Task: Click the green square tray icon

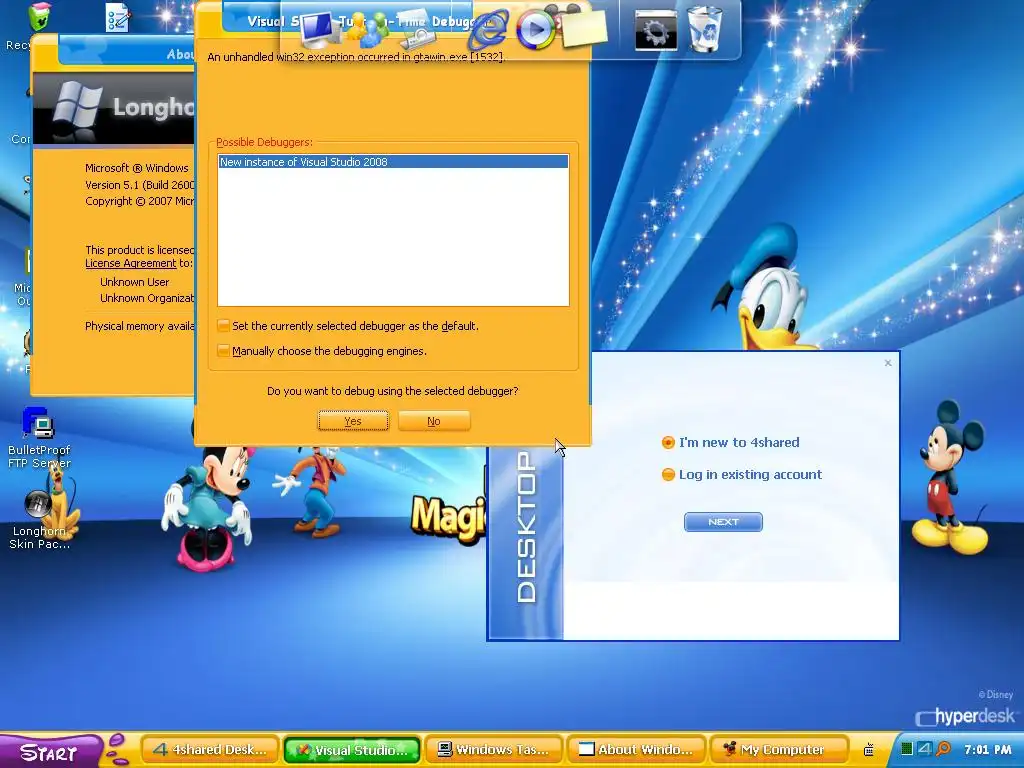Action: [906, 749]
